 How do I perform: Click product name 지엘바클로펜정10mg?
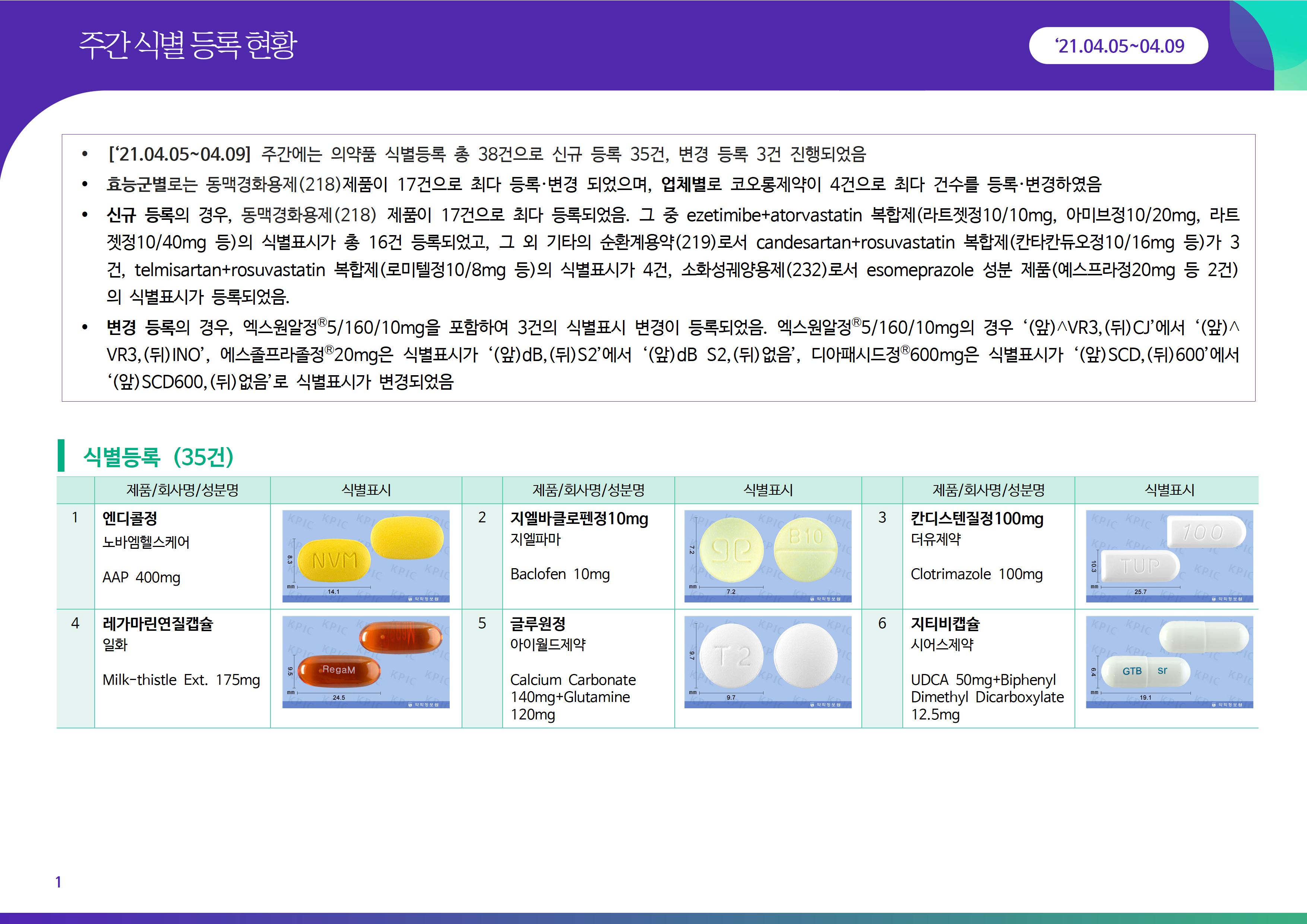[579, 519]
